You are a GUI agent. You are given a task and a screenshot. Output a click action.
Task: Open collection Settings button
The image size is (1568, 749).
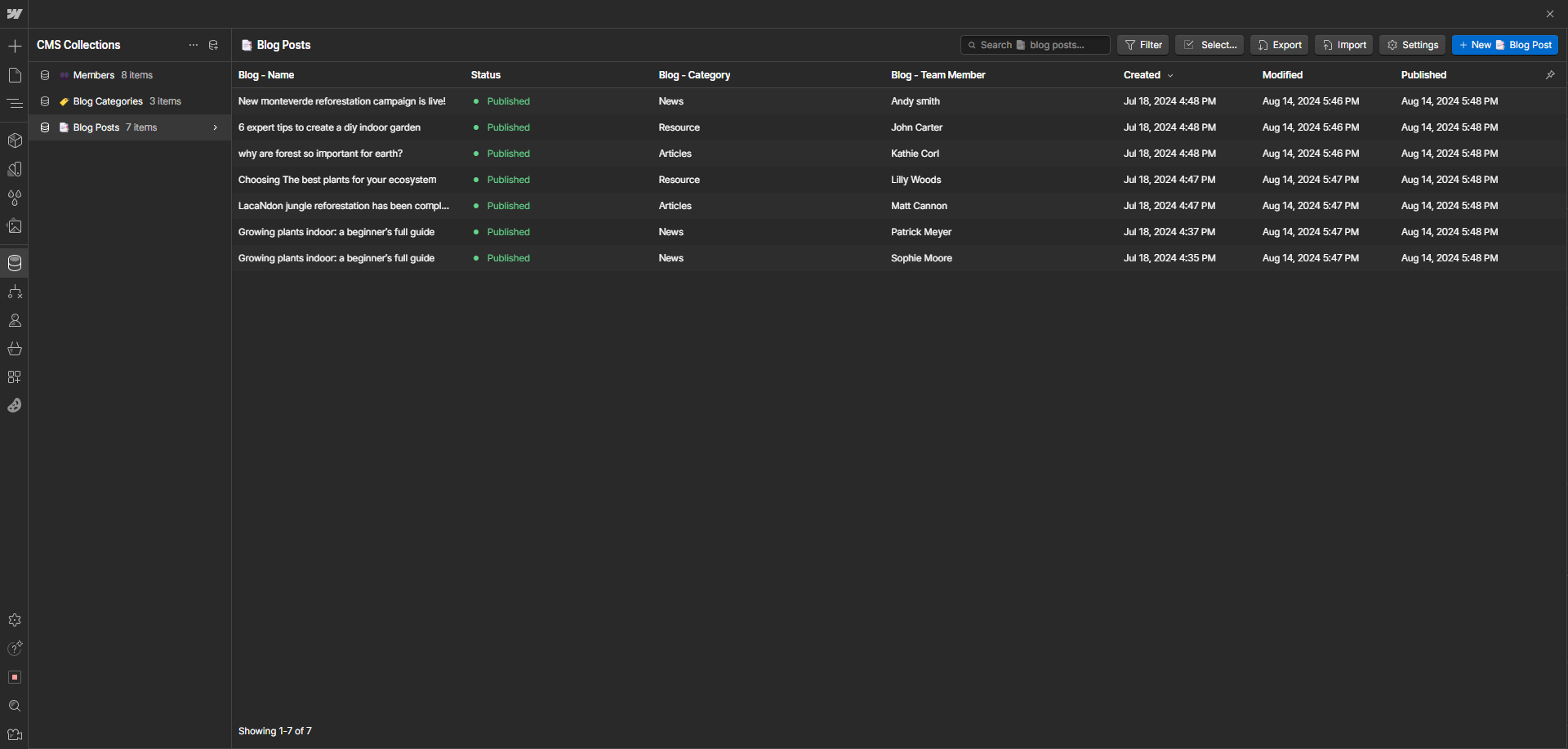1413,45
